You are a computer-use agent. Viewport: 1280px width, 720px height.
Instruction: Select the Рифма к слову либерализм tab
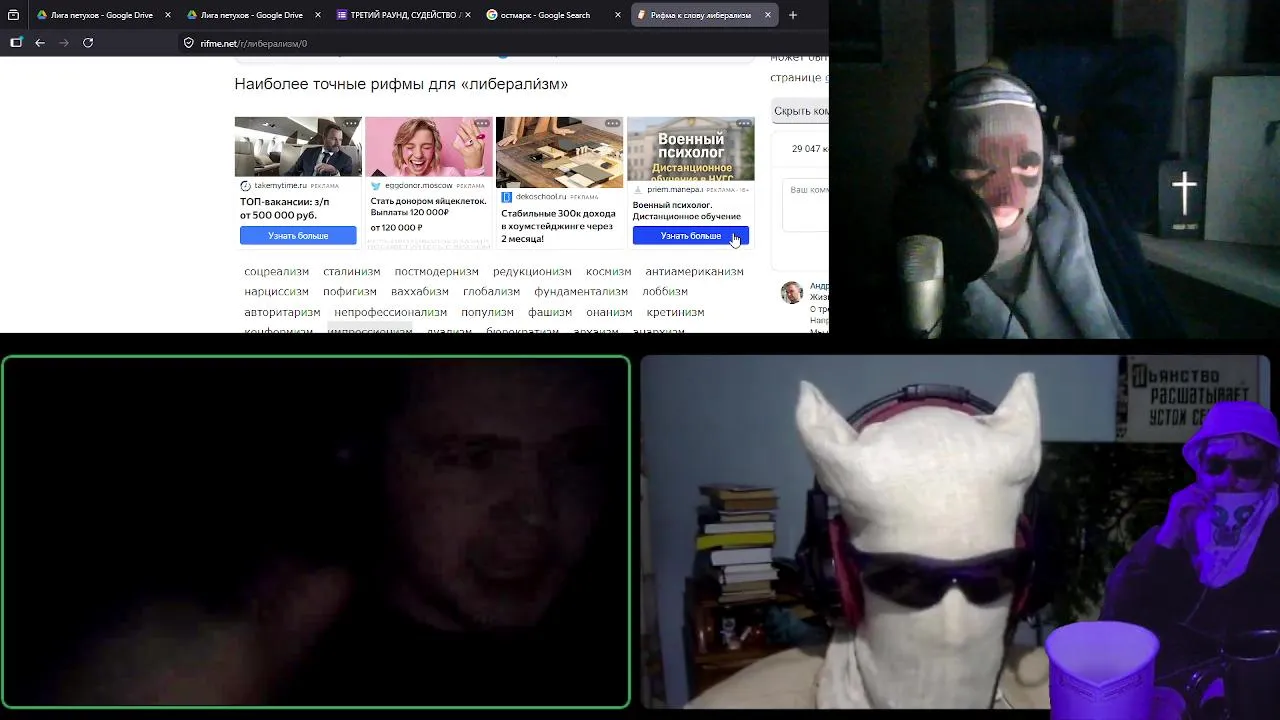coord(703,15)
